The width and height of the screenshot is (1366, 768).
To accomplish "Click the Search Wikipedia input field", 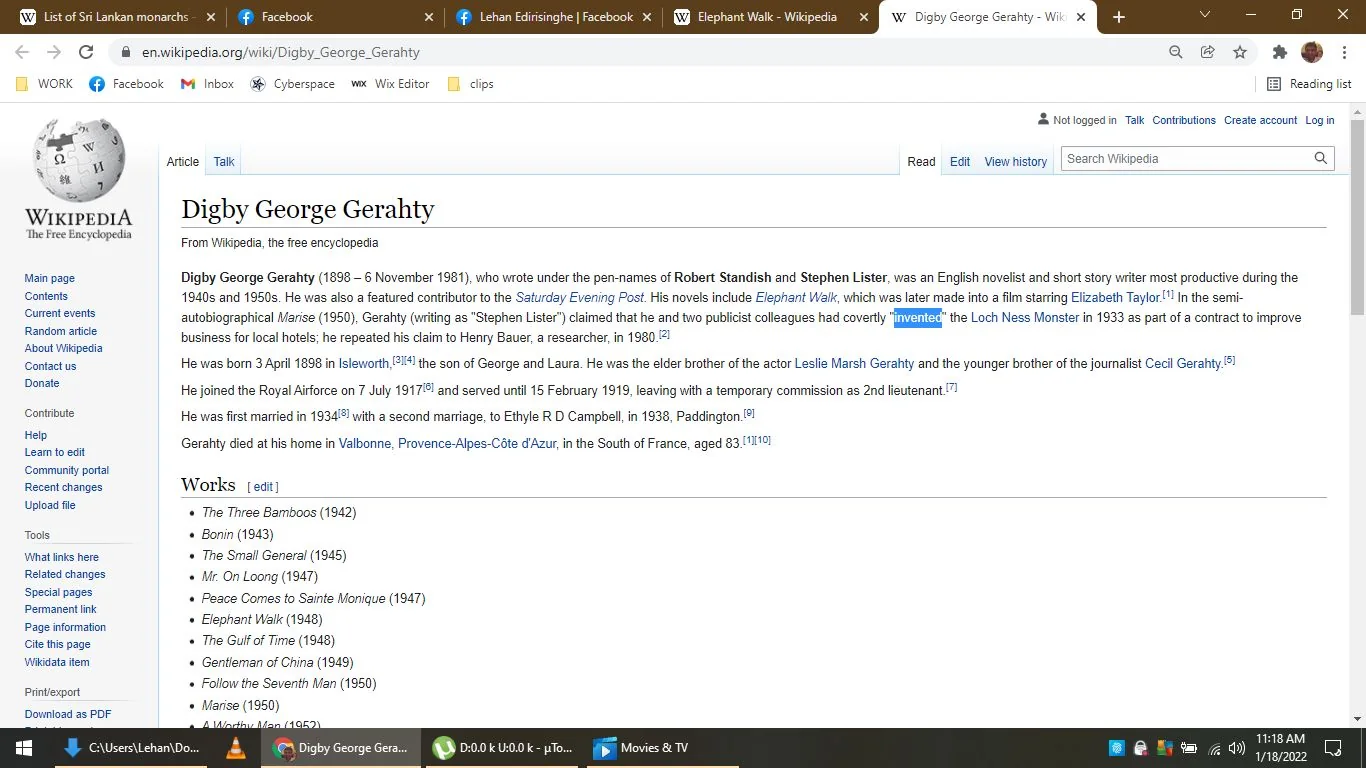I will (1186, 158).
